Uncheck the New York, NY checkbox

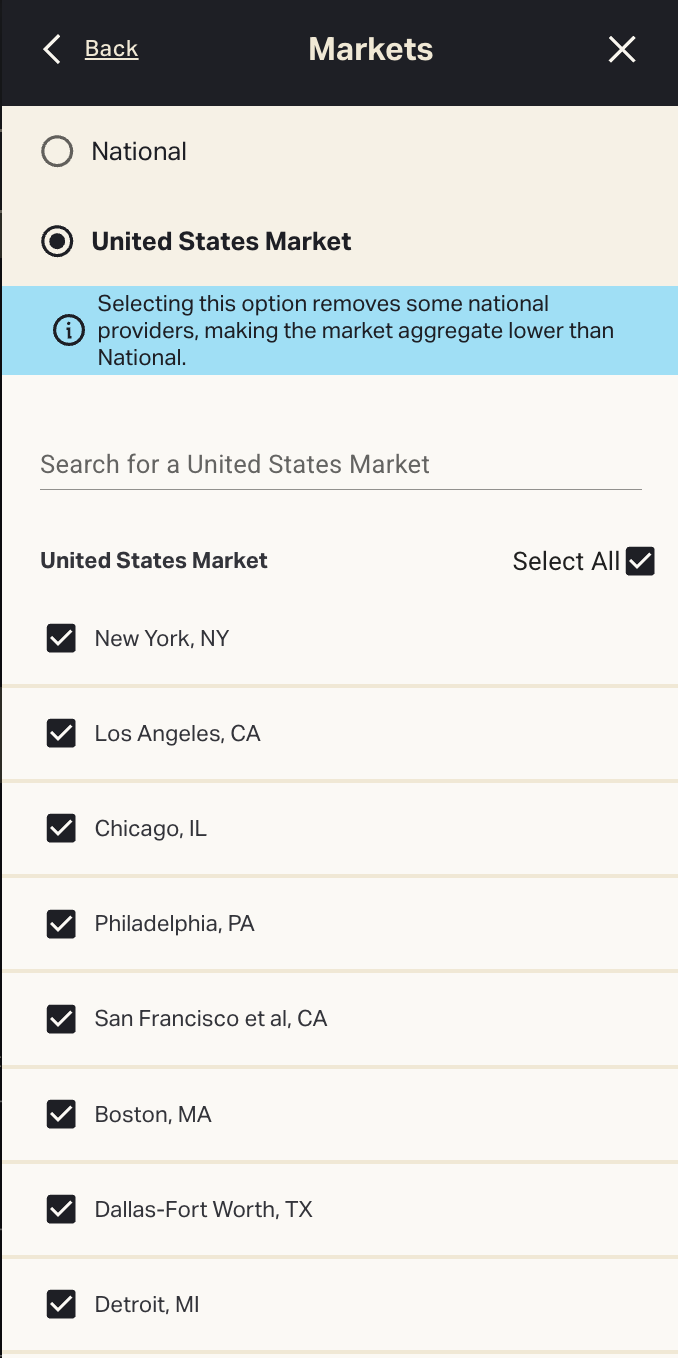62,638
